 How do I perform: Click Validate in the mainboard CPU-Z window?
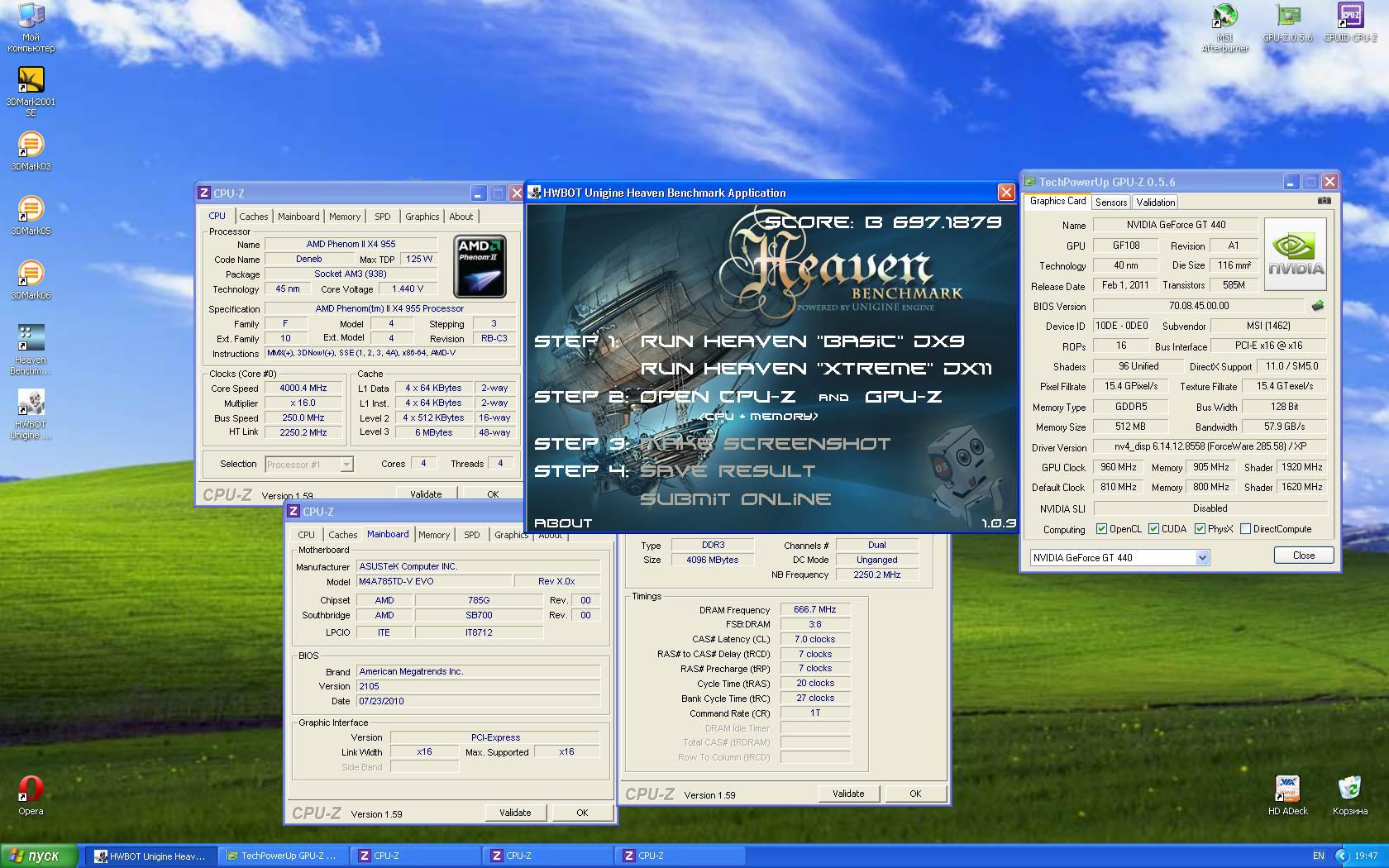pyautogui.click(x=515, y=813)
